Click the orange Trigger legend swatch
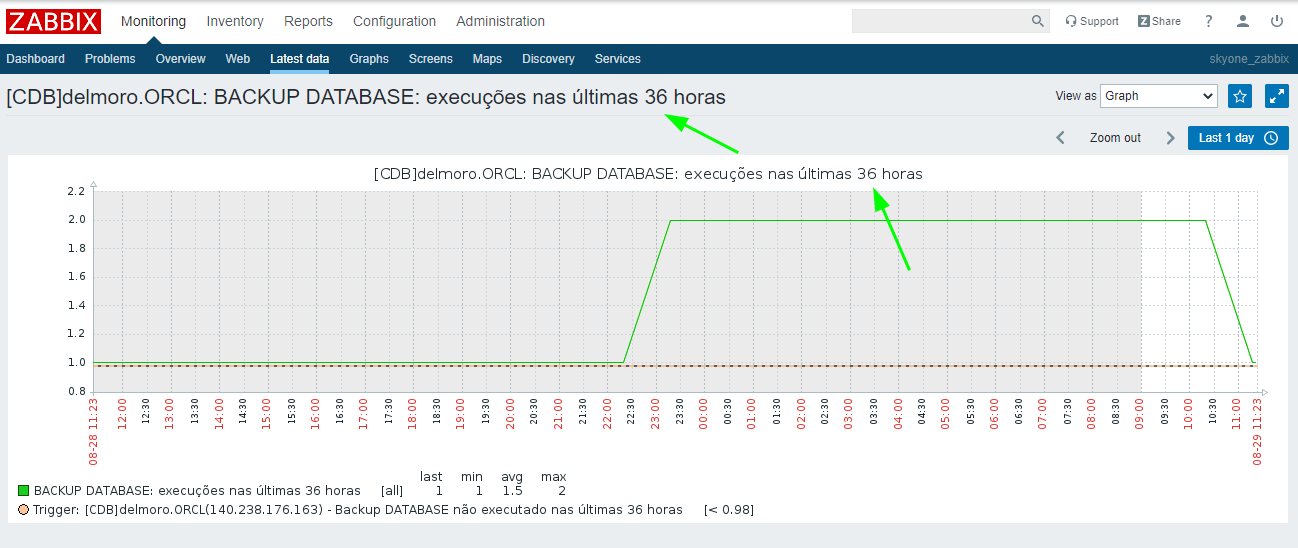Image resolution: width=1298 pixels, height=548 pixels. point(24,510)
